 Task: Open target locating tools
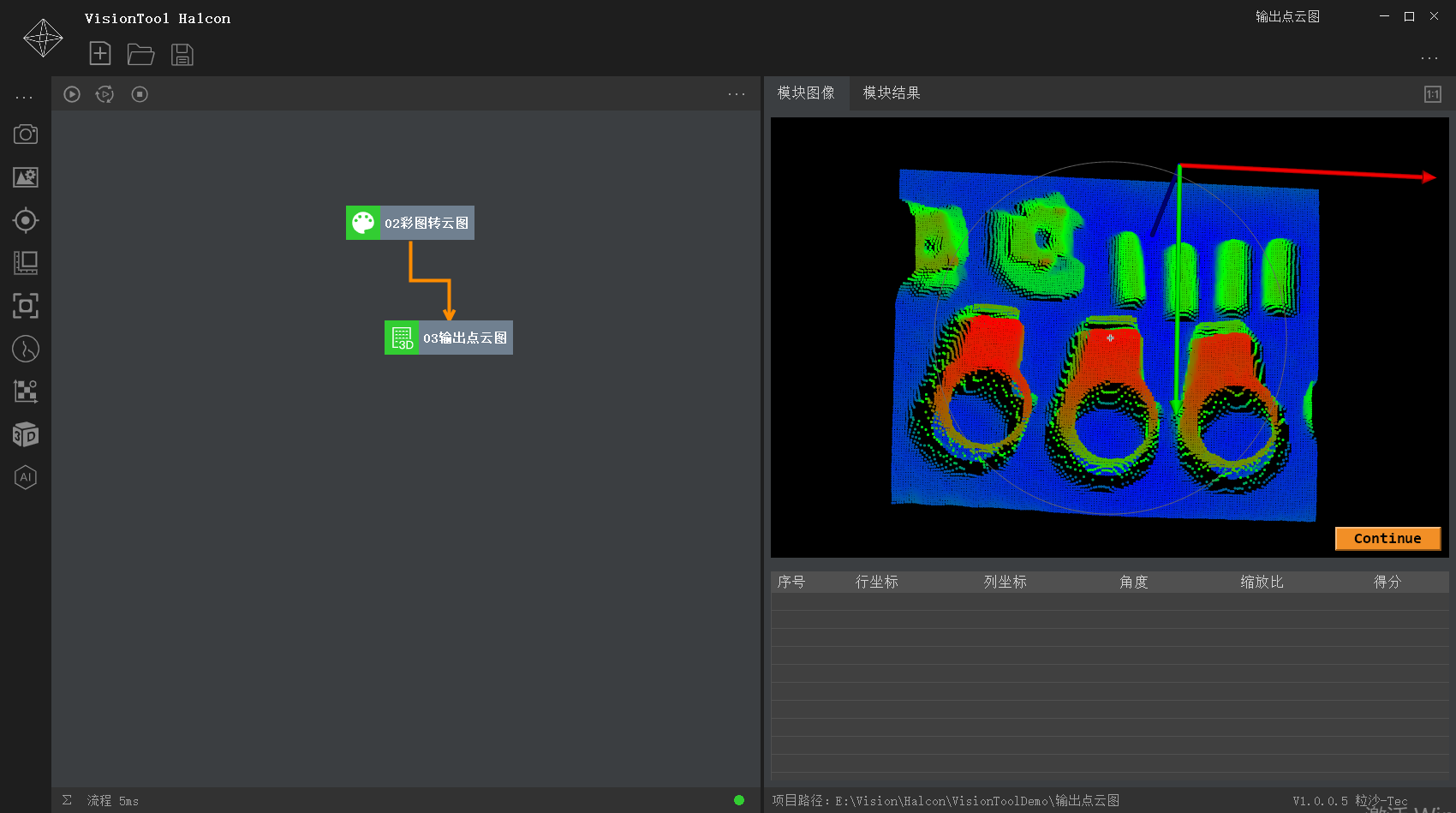[26, 220]
